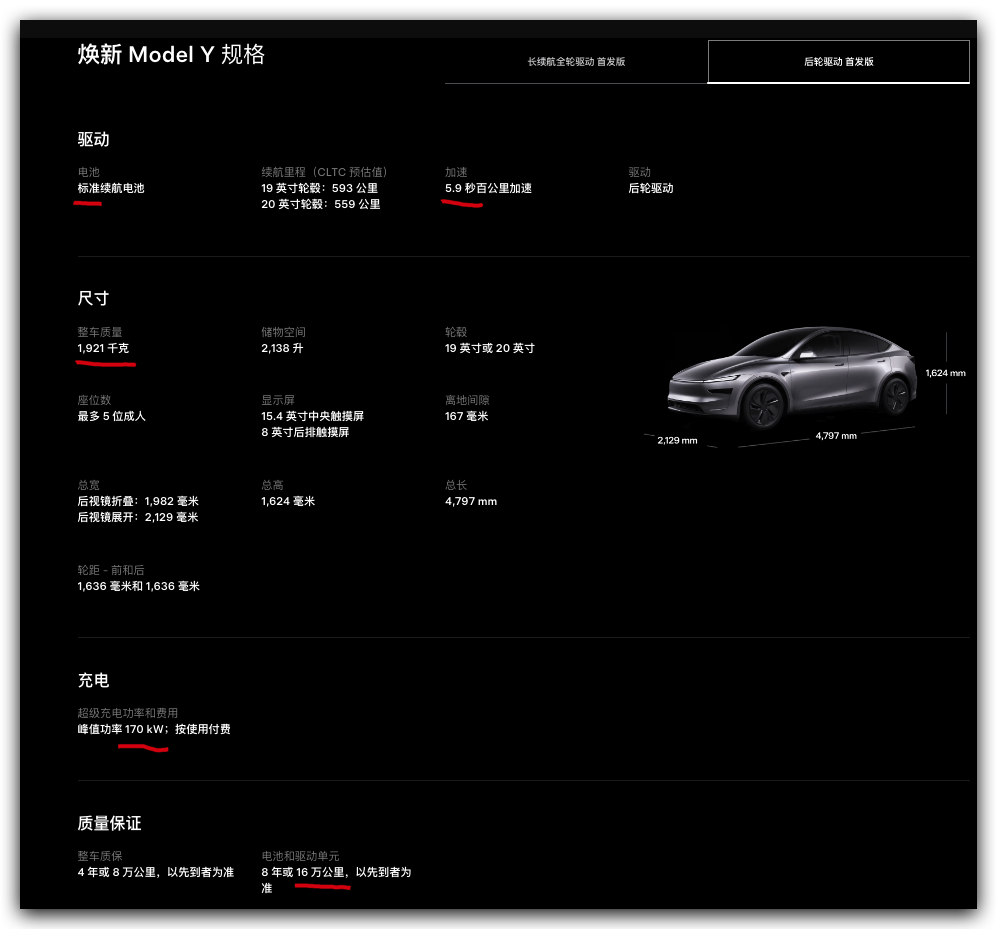Image resolution: width=997 pixels, height=929 pixels.
Task: Click 19 英寸或 20 英寸 wheel value
Action: 490,348
